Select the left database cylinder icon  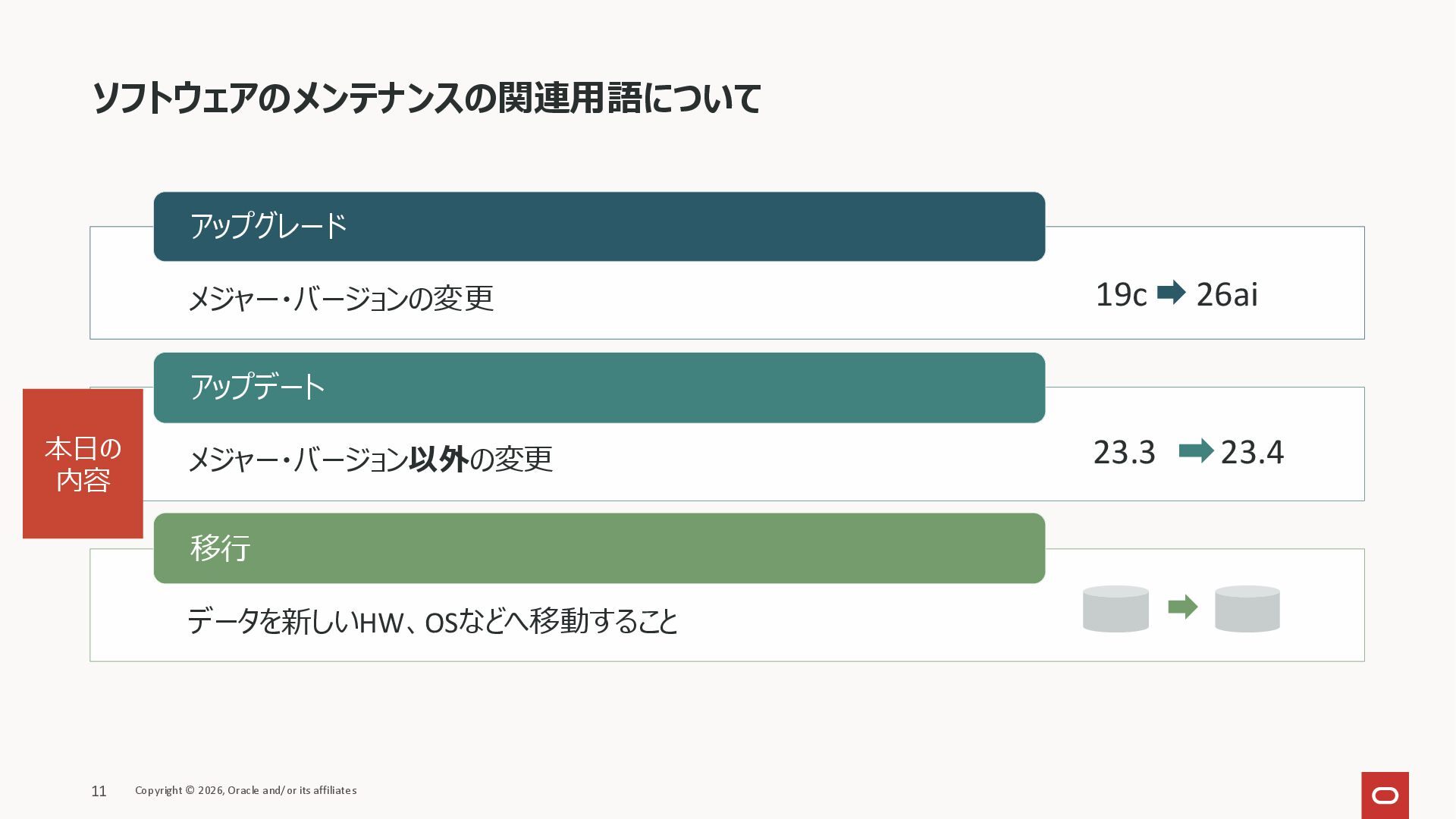click(x=1116, y=608)
